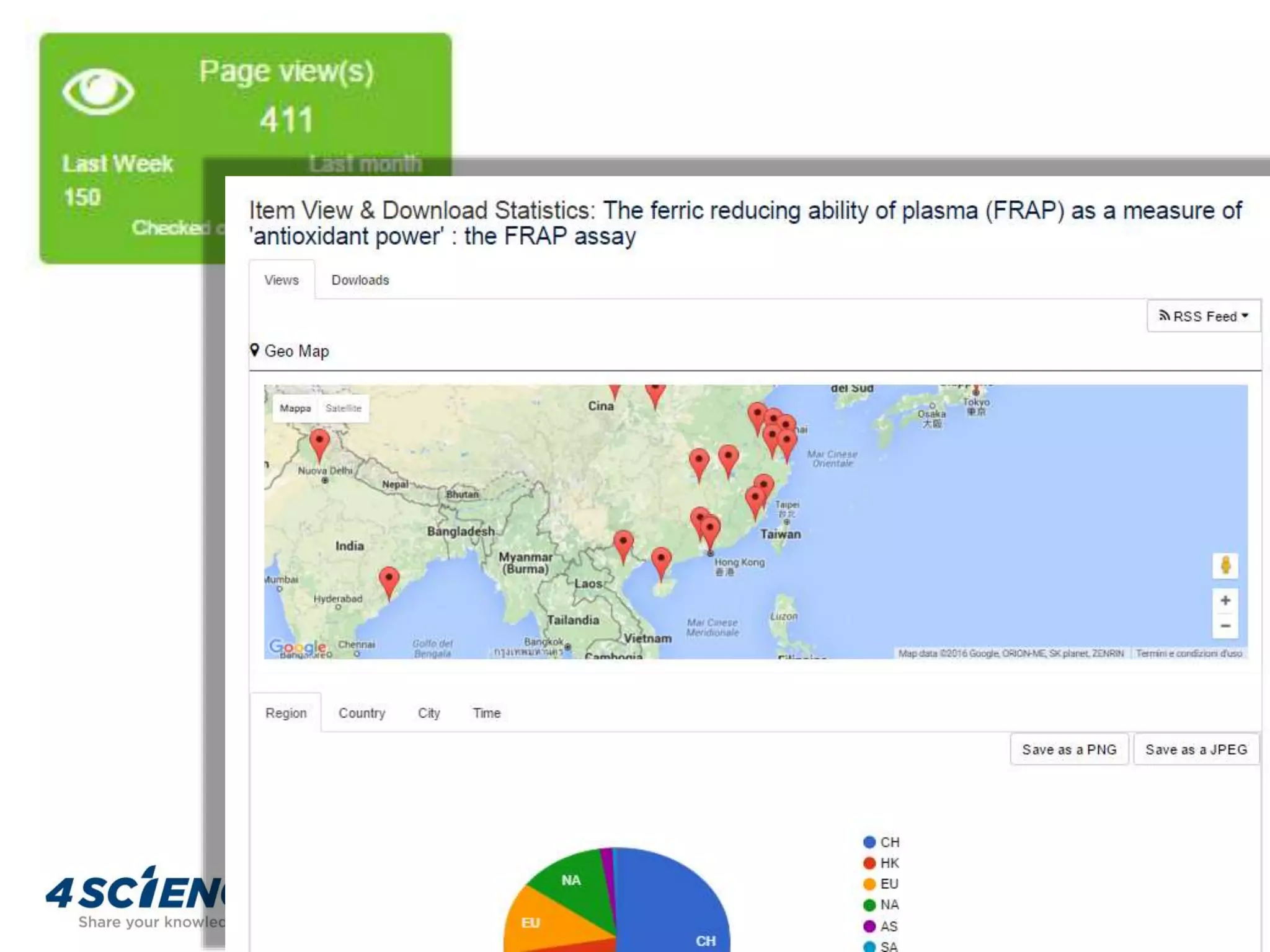Click the eye icon in Page views card

(x=98, y=92)
